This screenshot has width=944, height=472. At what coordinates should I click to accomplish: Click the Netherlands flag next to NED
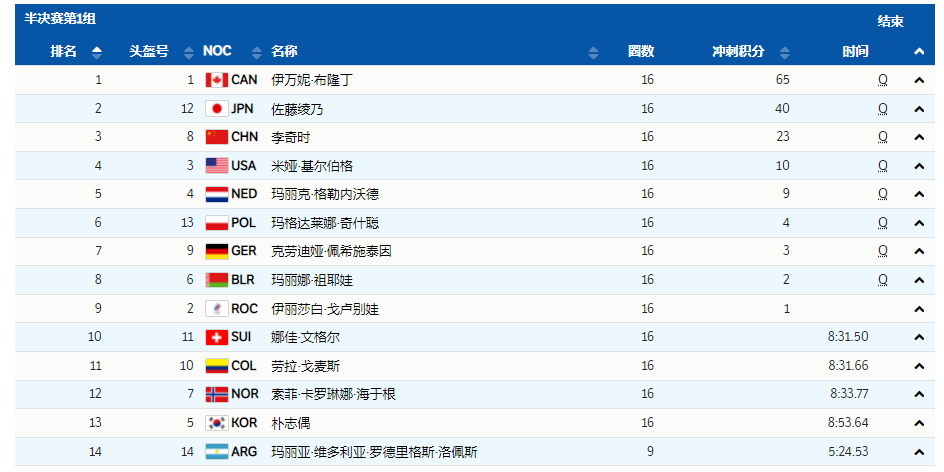coord(216,194)
